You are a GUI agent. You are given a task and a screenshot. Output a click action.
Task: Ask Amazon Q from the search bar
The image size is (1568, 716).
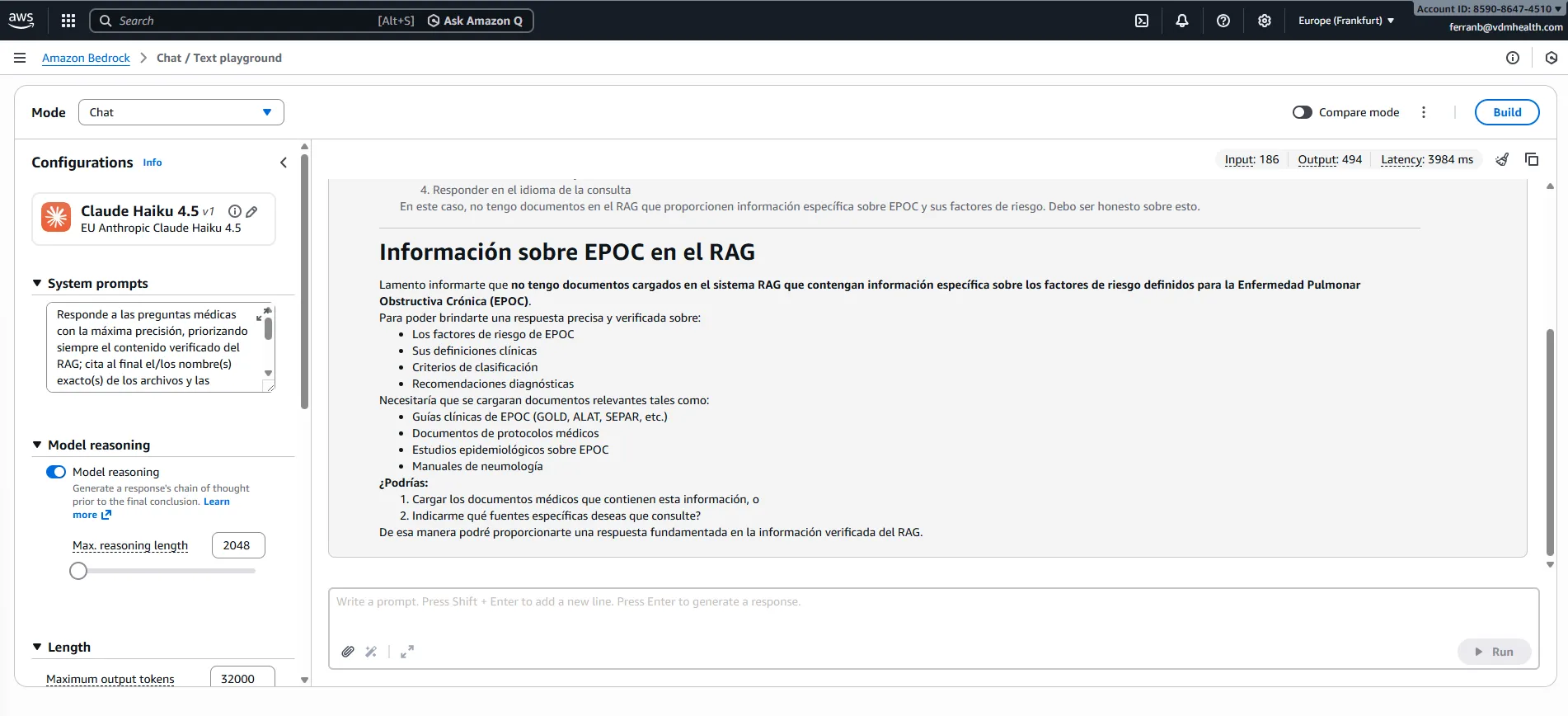pyautogui.click(x=475, y=21)
